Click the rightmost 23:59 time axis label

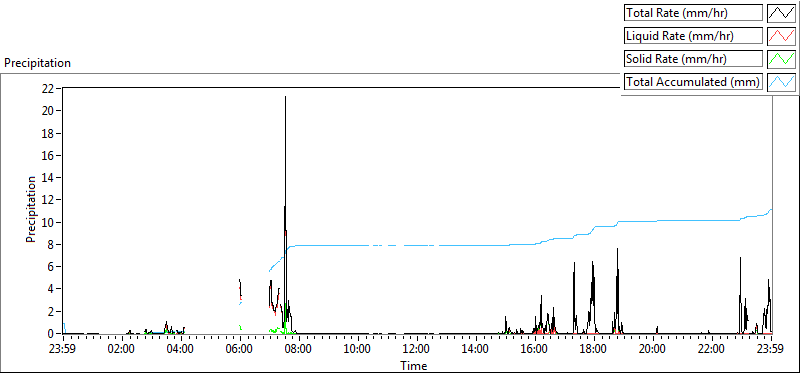(x=771, y=350)
